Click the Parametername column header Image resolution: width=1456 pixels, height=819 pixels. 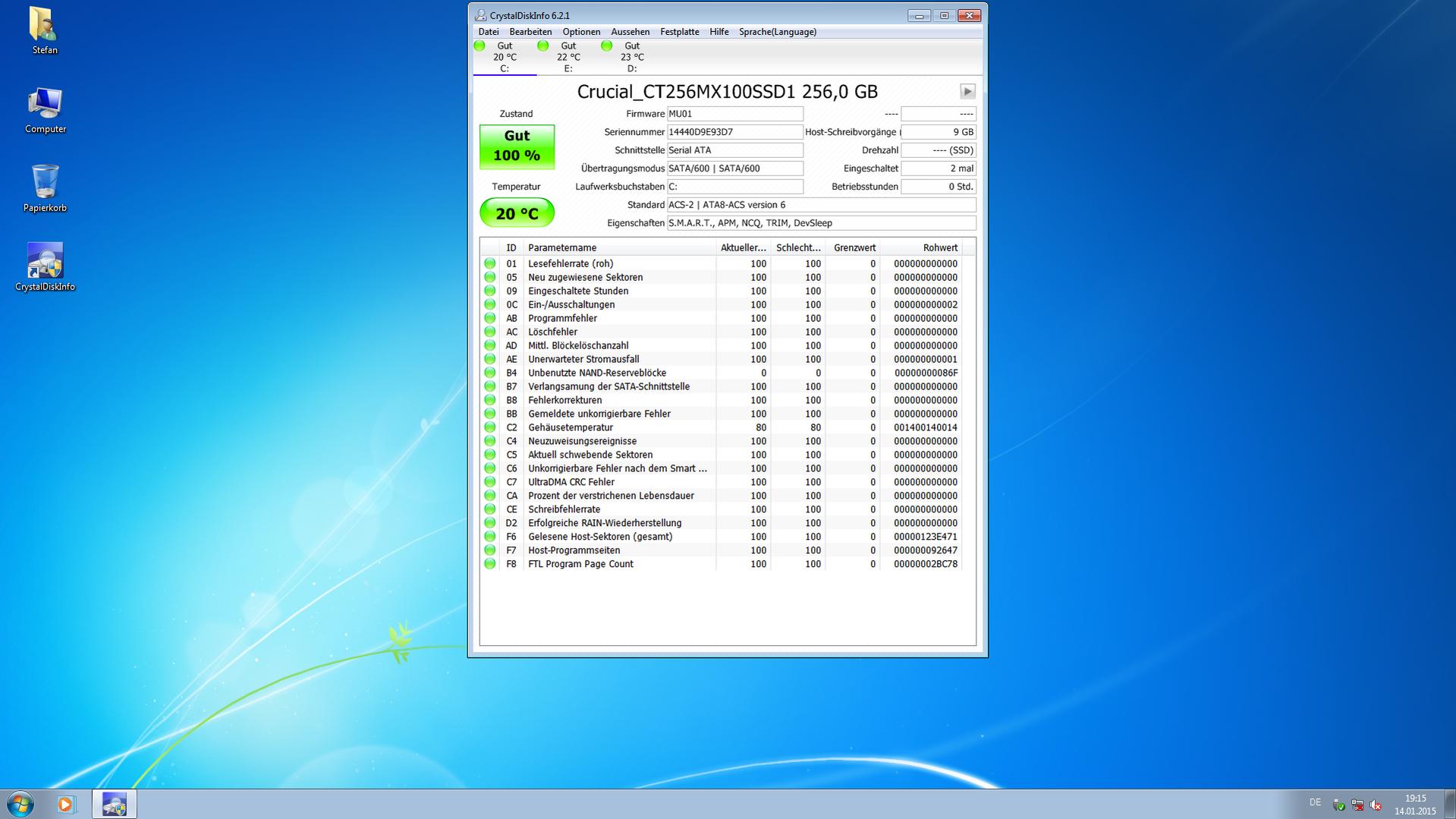click(619, 247)
